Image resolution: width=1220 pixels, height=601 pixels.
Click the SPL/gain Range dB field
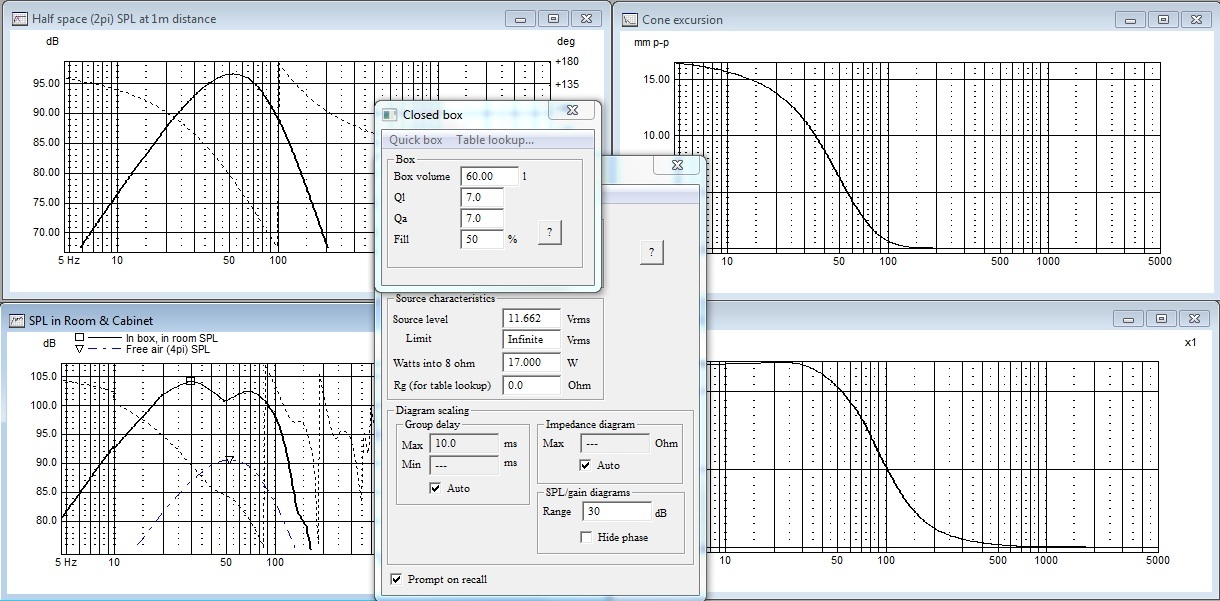610,511
